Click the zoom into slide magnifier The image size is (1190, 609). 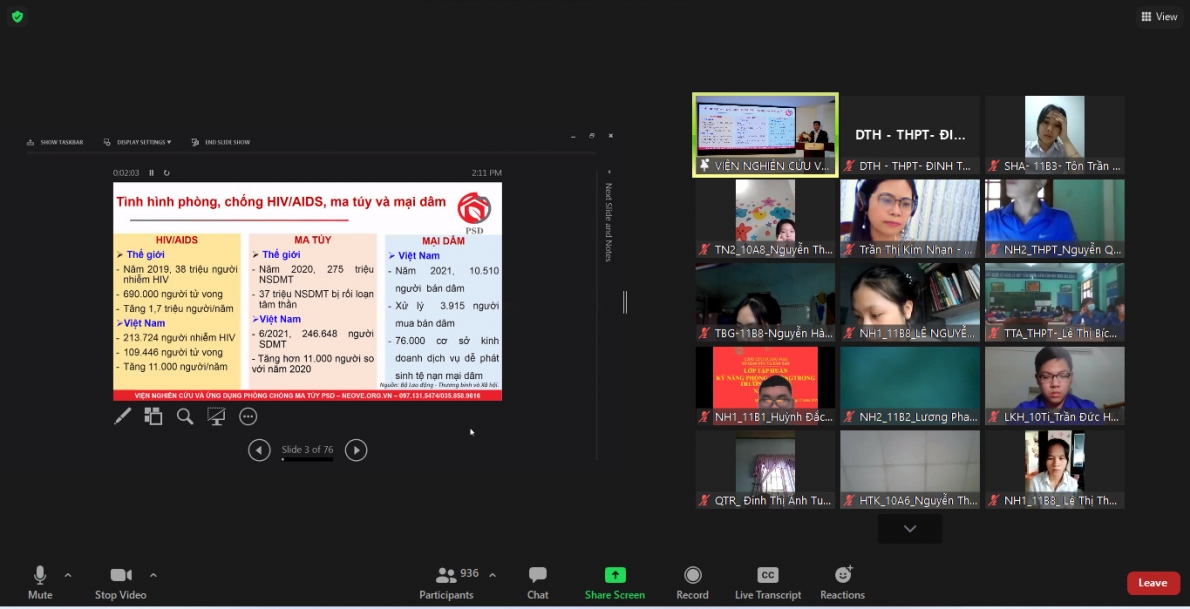(185, 416)
